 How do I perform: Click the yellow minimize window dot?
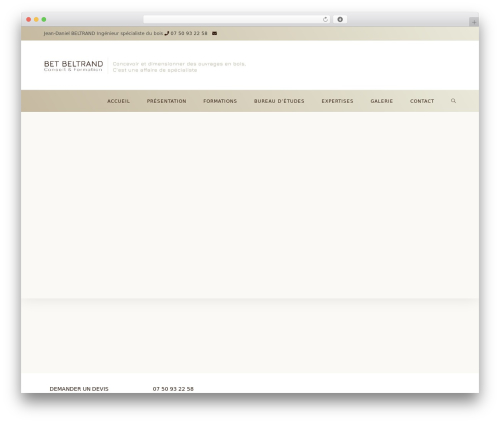(36, 20)
